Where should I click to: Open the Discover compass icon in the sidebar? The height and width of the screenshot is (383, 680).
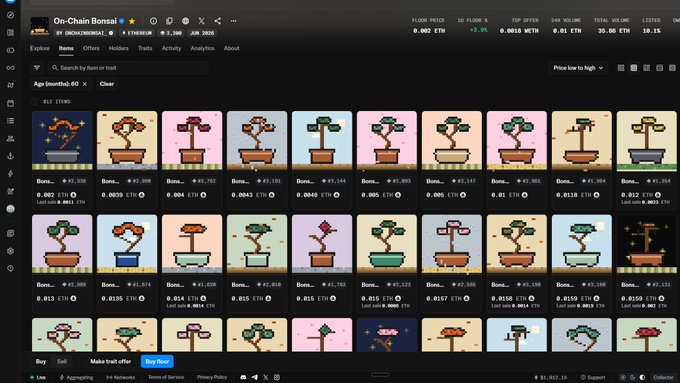(10, 15)
